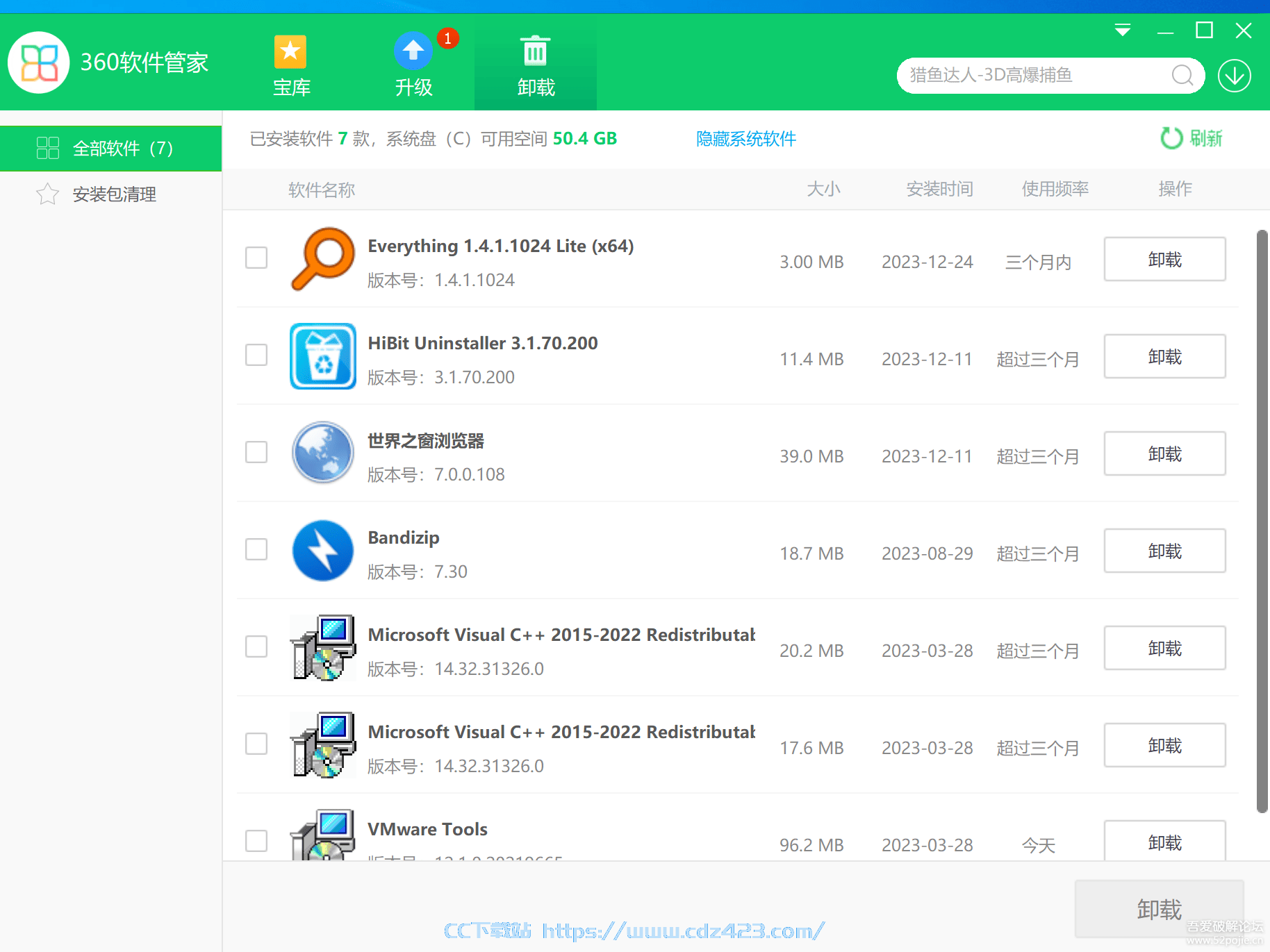The width and height of the screenshot is (1270, 952).
Task: Click 卸载 in the VMware Tools row
Action: 1165,841
